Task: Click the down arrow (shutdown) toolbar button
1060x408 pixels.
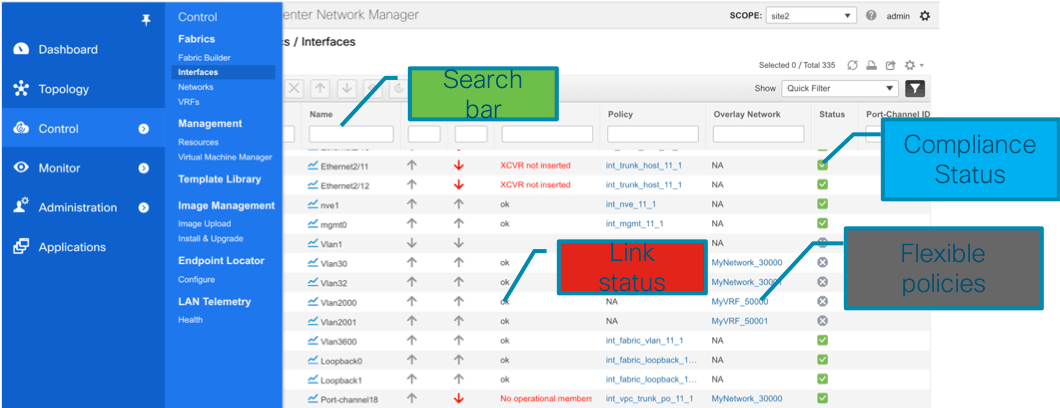Action: (347, 88)
